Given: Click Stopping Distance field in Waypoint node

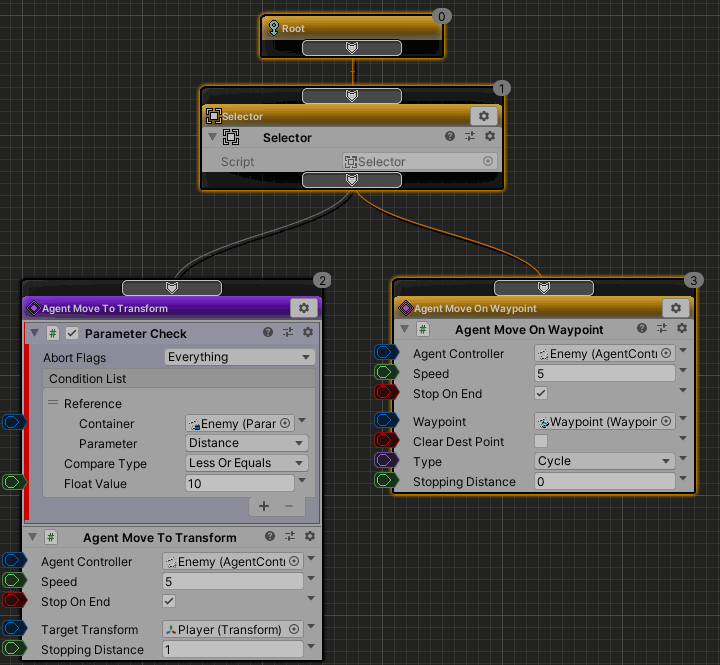Looking at the screenshot, I should pos(604,481).
